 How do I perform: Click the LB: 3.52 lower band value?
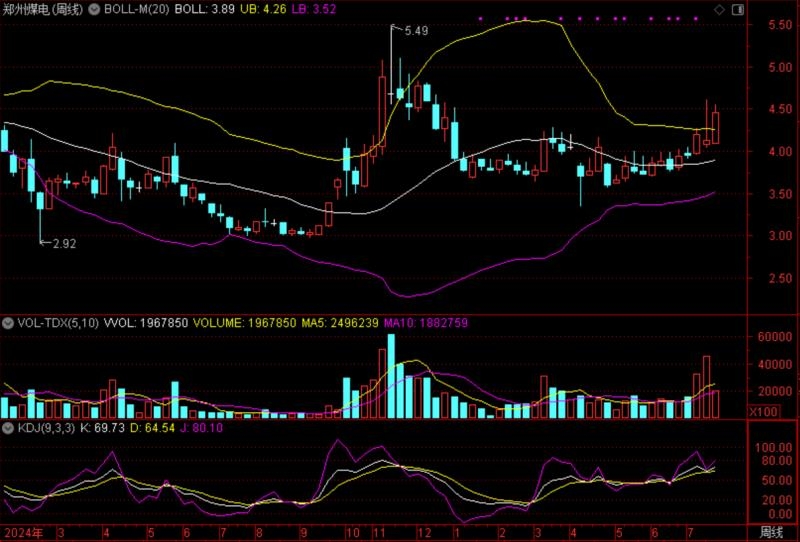click(314, 9)
